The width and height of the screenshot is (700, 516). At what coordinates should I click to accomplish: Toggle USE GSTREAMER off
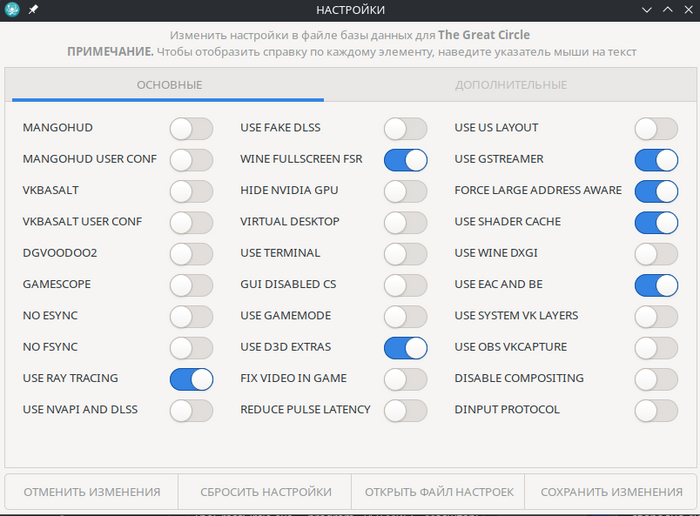coord(656,159)
